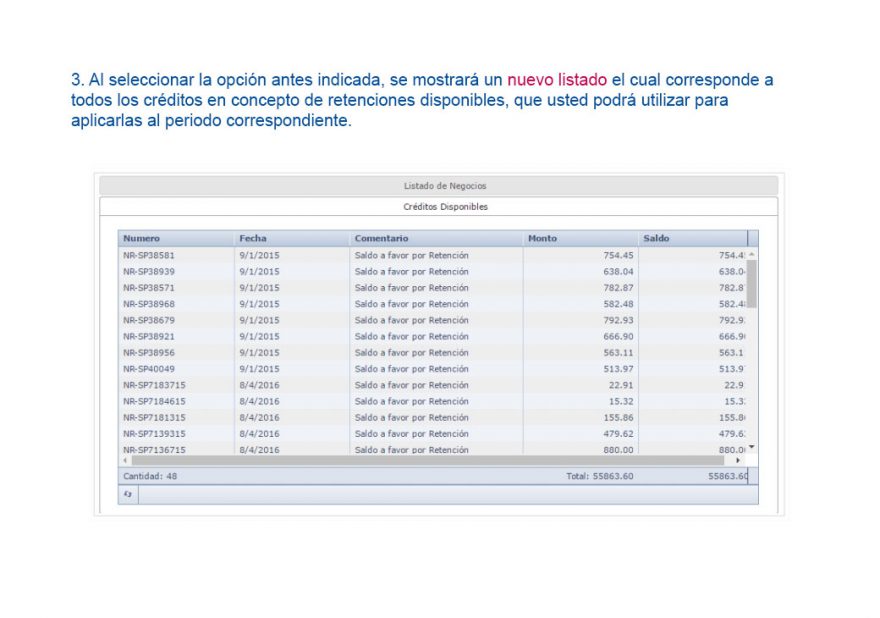This screenshot has height=618, width=880.
Task: Click the Fecha cell of row NR-SP38581
Action: point(292,255)
